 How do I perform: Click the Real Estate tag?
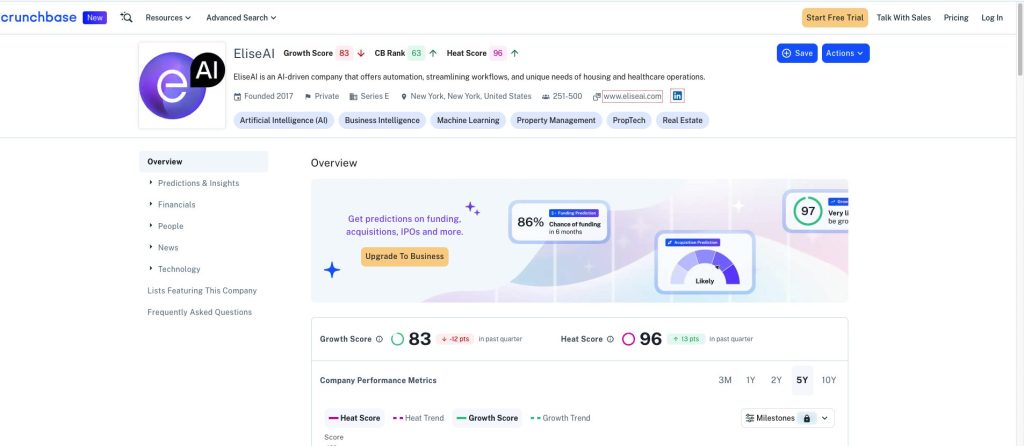pyautogui.click(x=682, y=120)
